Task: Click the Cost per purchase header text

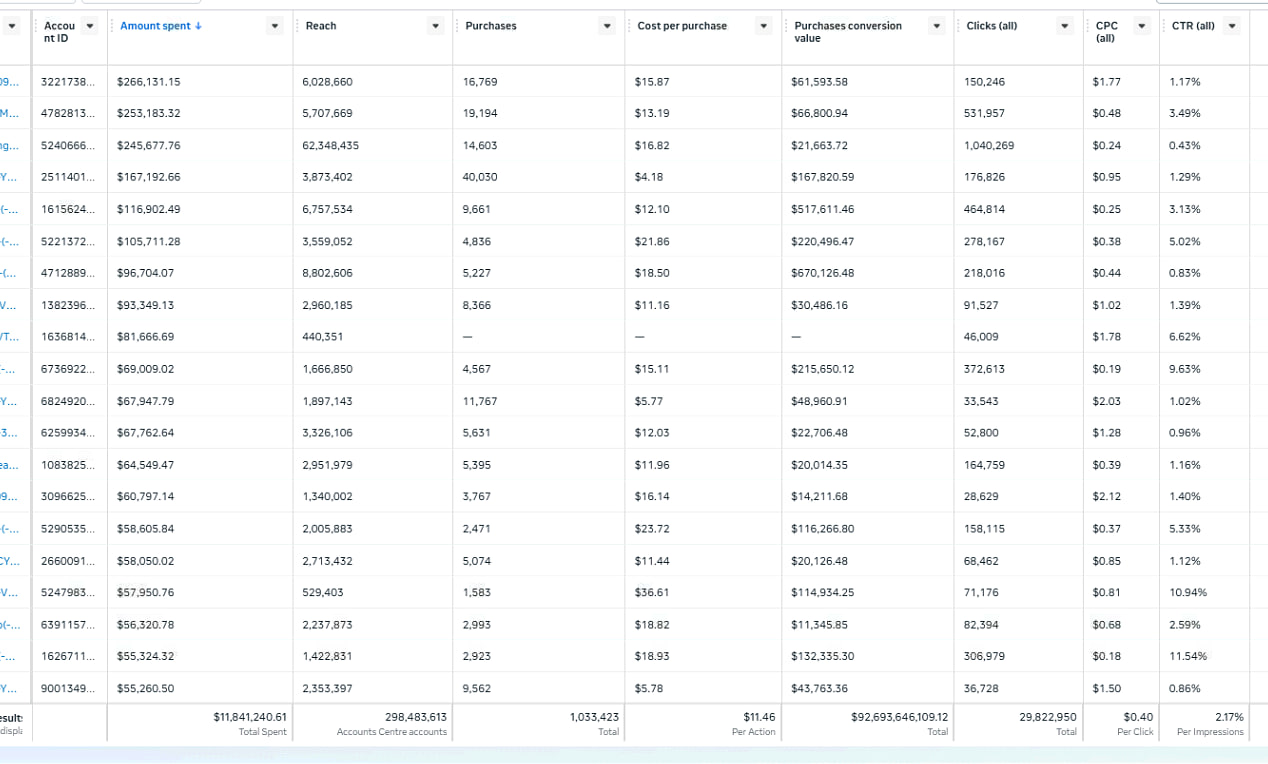Action: point(682,26)
